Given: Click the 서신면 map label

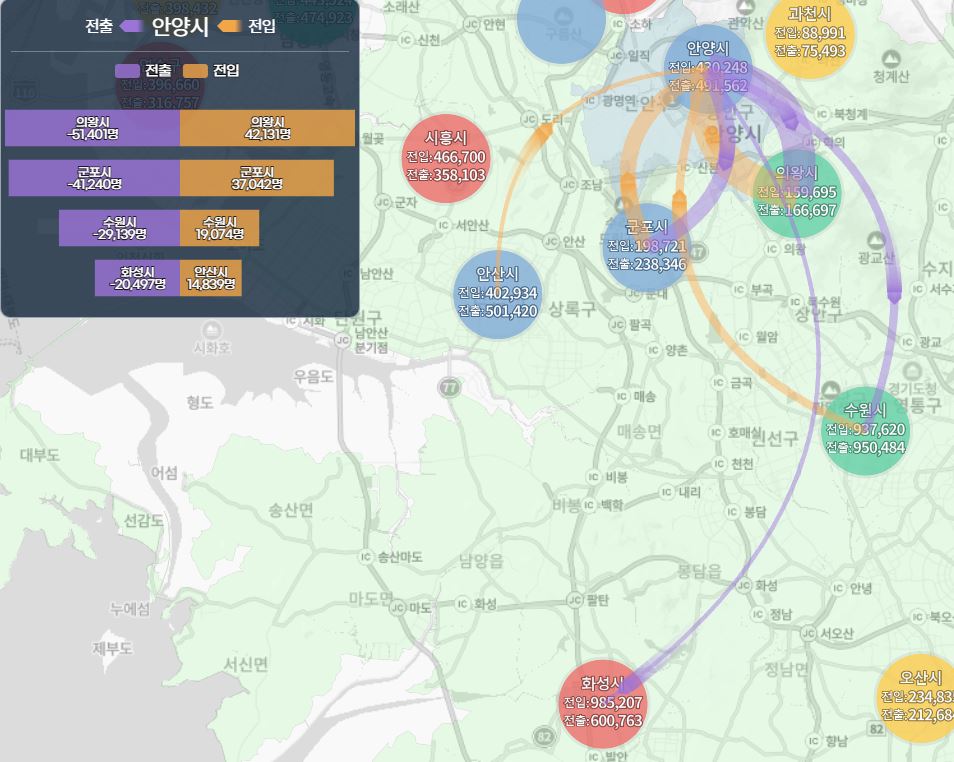Looking at the screenshot, I should [x=246, y=663].
